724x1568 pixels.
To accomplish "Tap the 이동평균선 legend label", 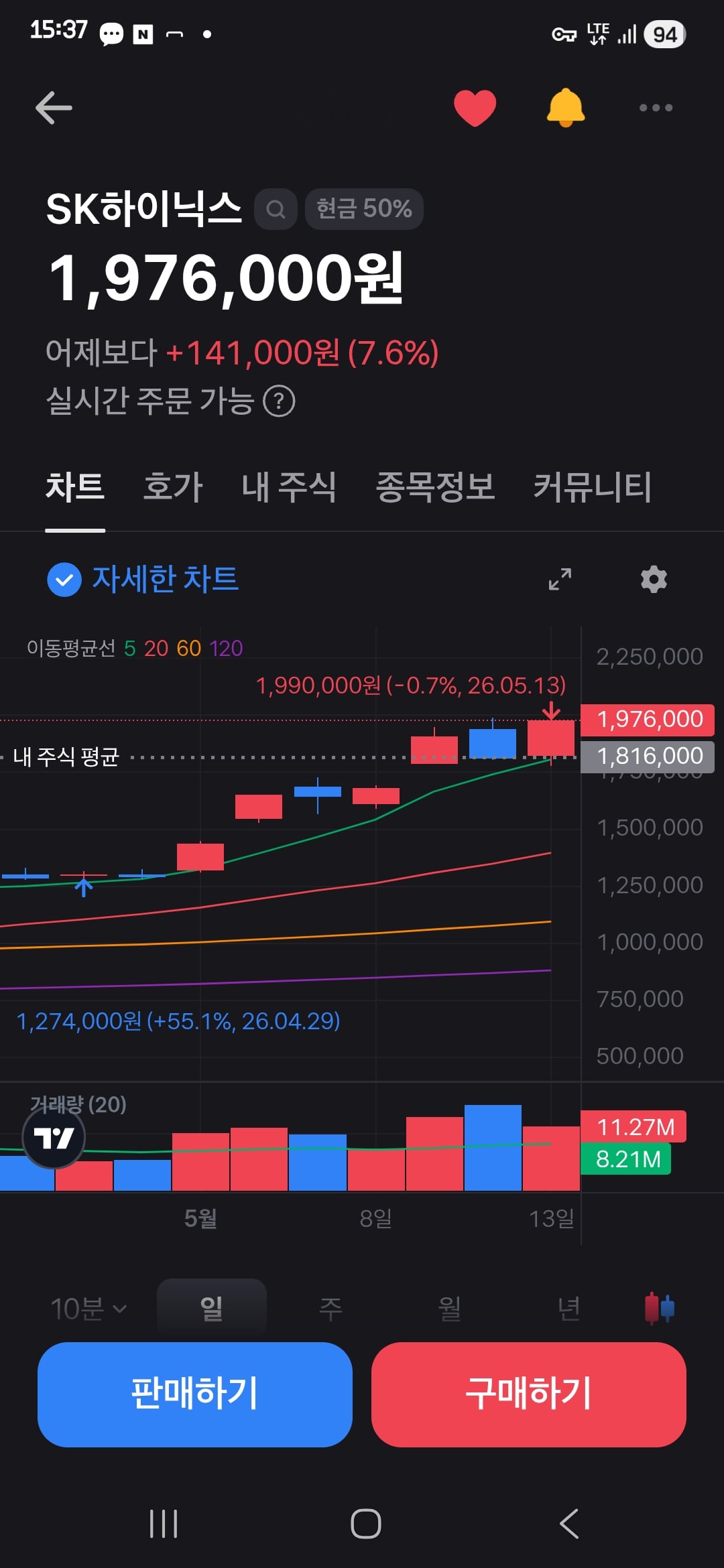I will click(71, 648).
